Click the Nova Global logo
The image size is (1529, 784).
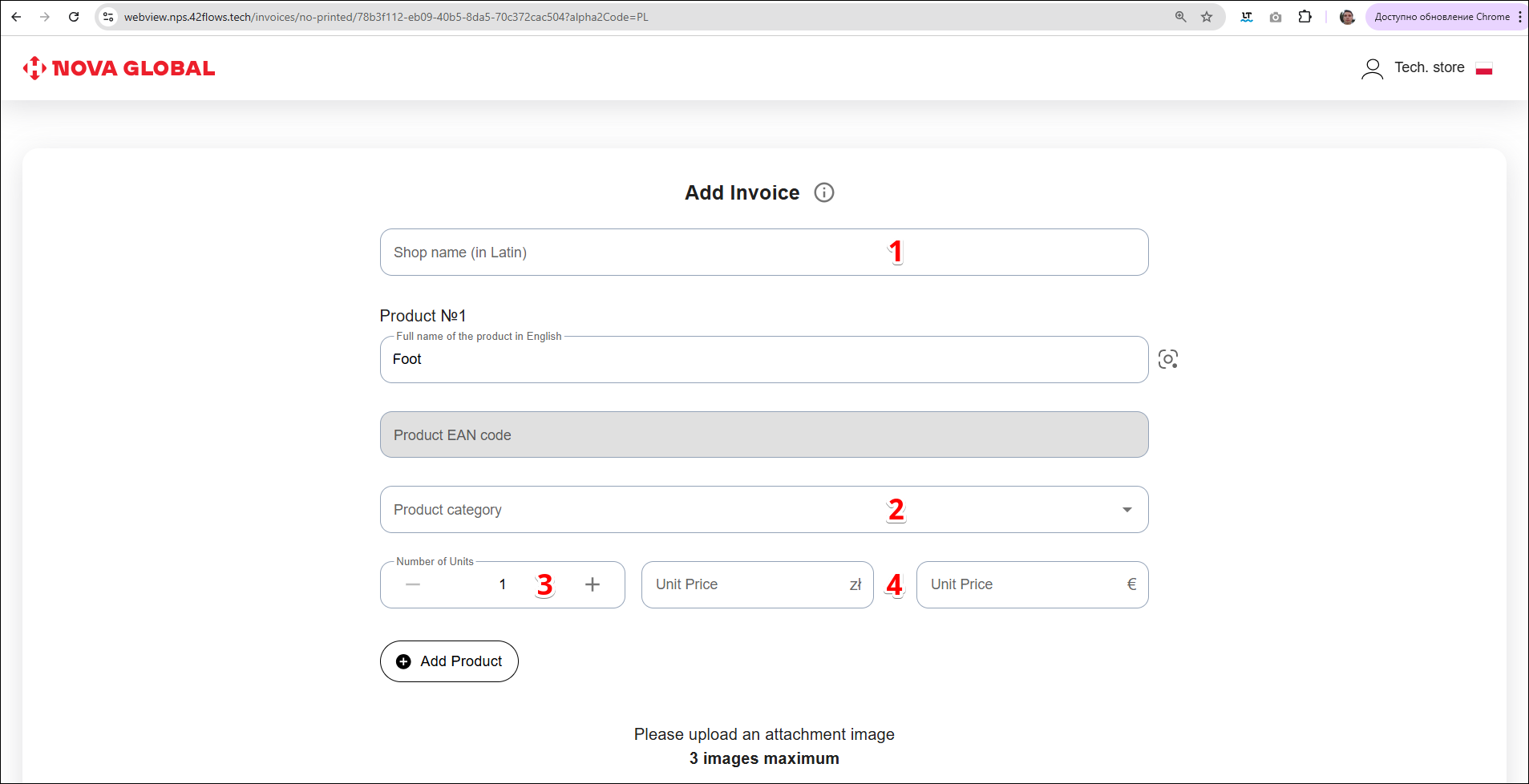(x=119, y=68)
